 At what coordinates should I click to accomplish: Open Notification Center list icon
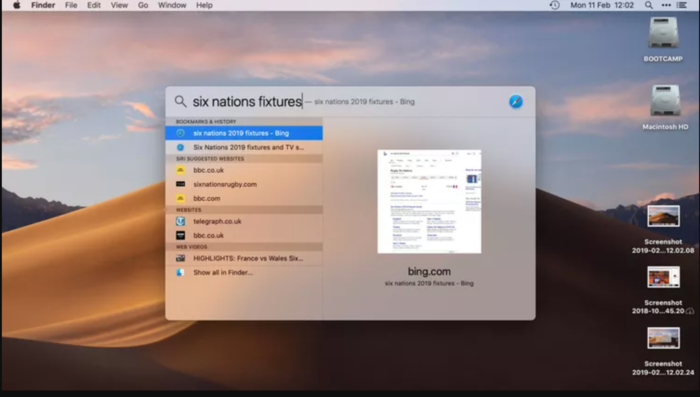click(x=682, y=5)
